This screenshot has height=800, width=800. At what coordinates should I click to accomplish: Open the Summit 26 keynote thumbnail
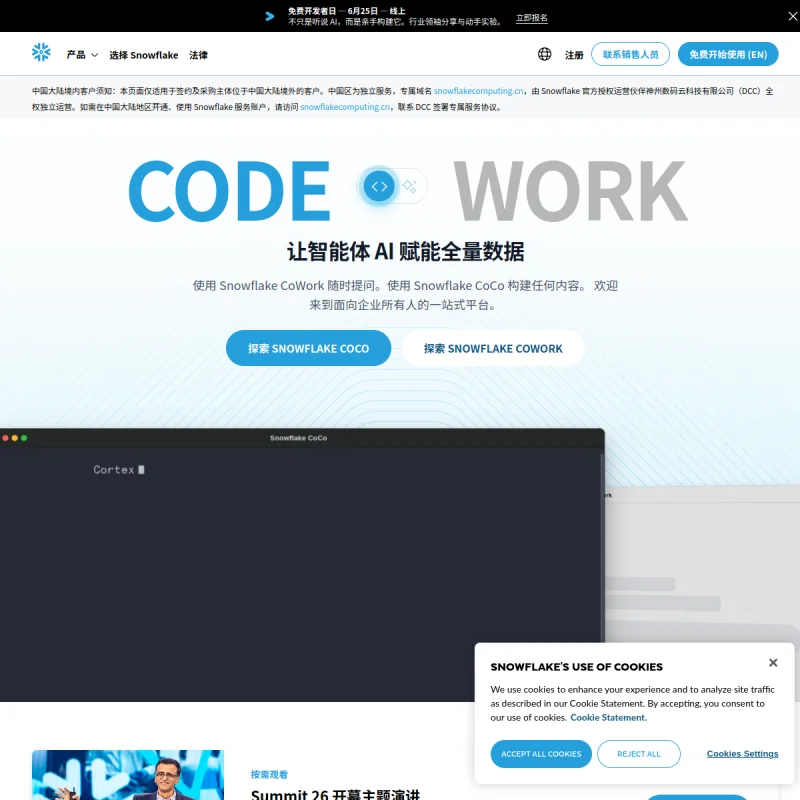pos(128,774)
